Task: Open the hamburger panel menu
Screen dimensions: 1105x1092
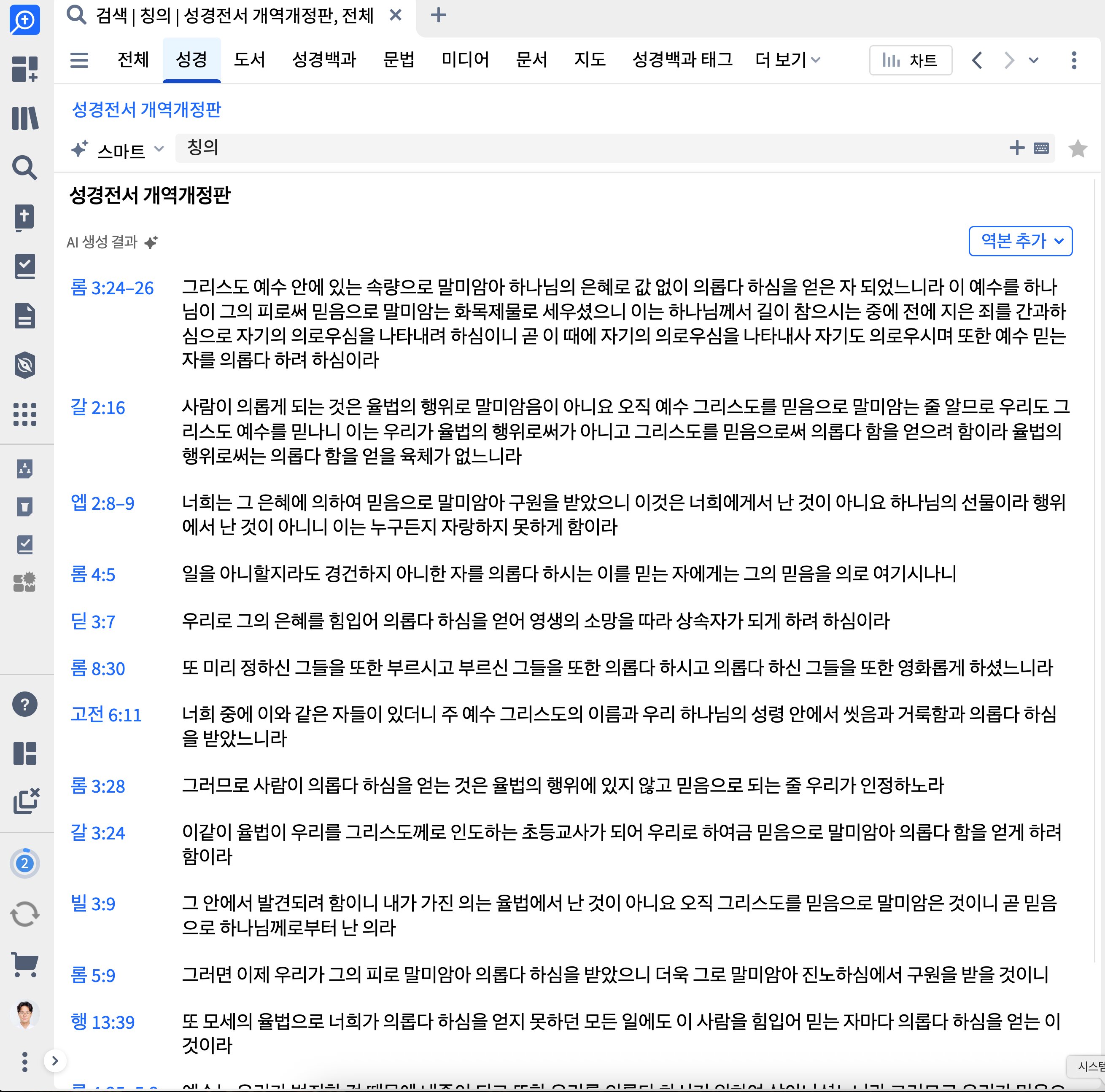Action: pos(79,60)
